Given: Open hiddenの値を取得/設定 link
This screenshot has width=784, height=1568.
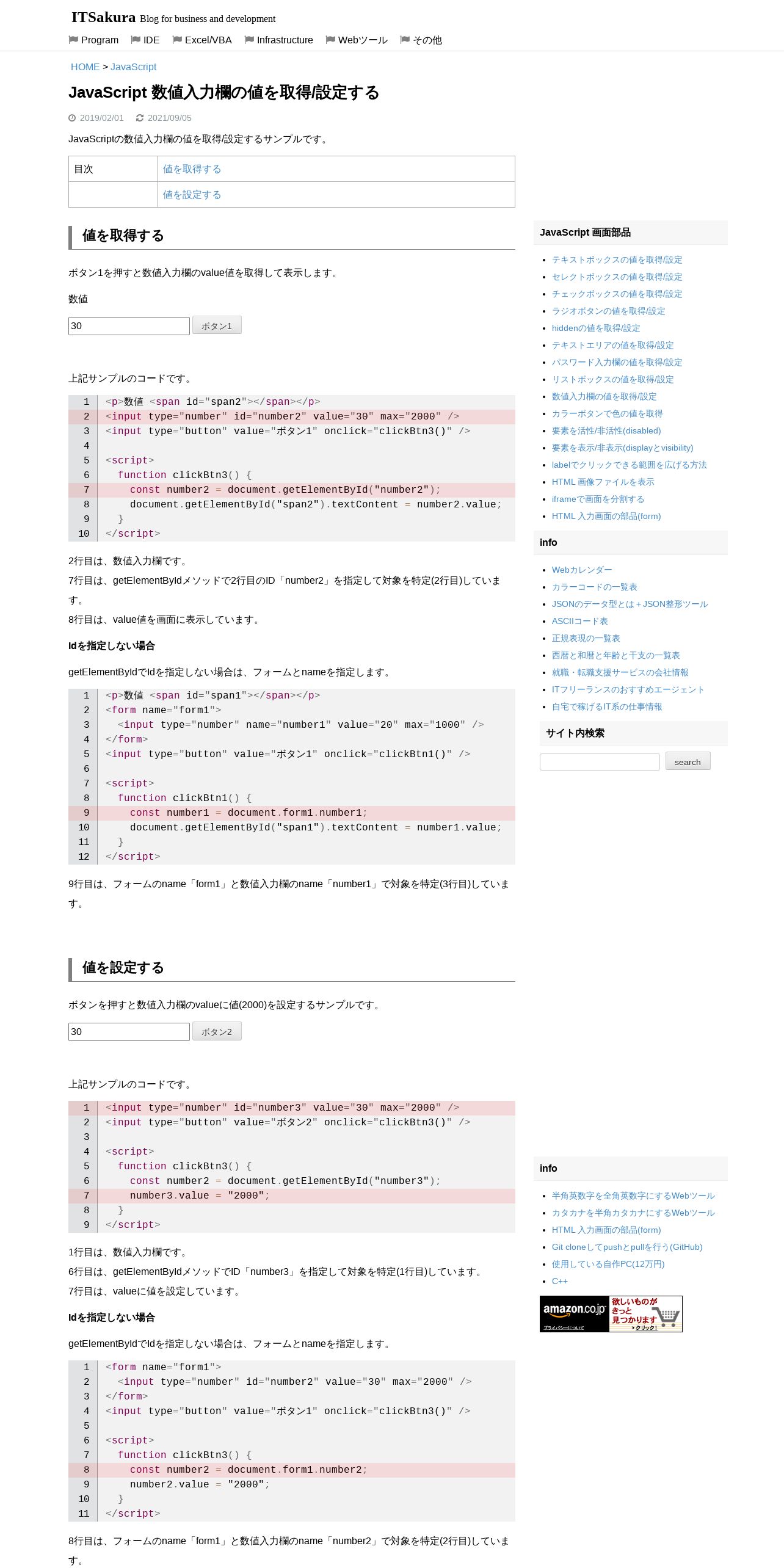Looking at the screenshot, I should tap(596, 328).
